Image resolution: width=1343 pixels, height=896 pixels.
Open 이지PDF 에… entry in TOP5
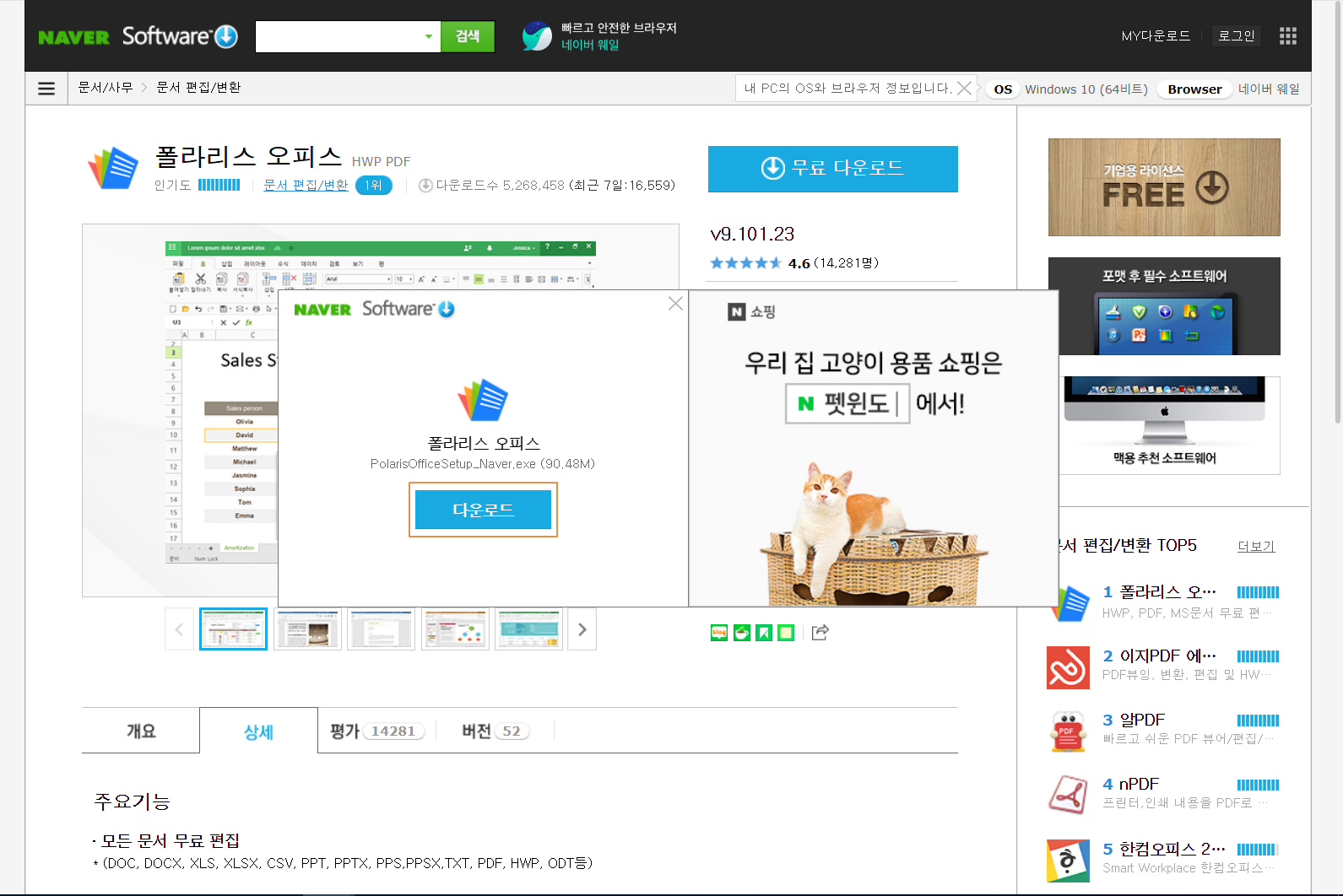click(1167, 656)
